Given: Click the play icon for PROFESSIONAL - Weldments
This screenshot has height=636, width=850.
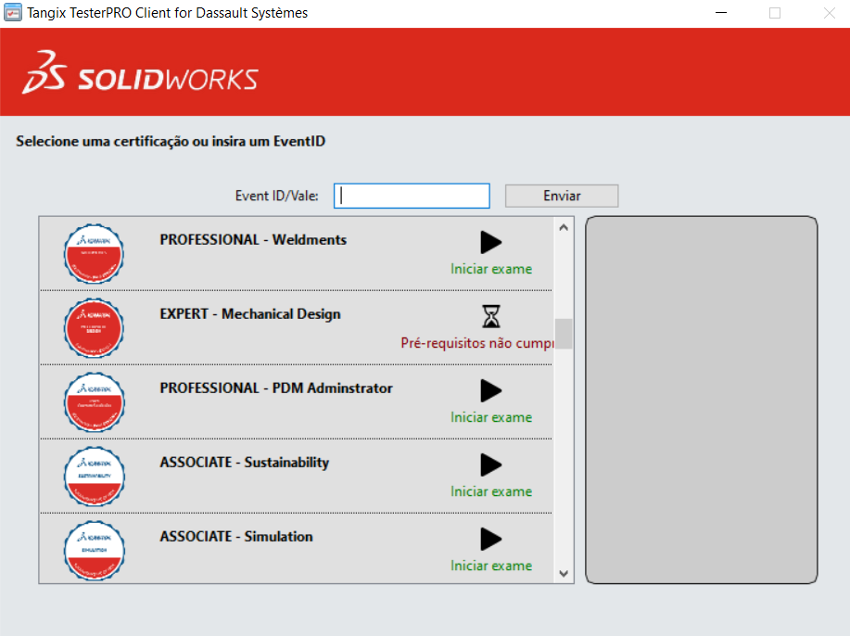Looking at the screenshot, I should pos(490,242).
